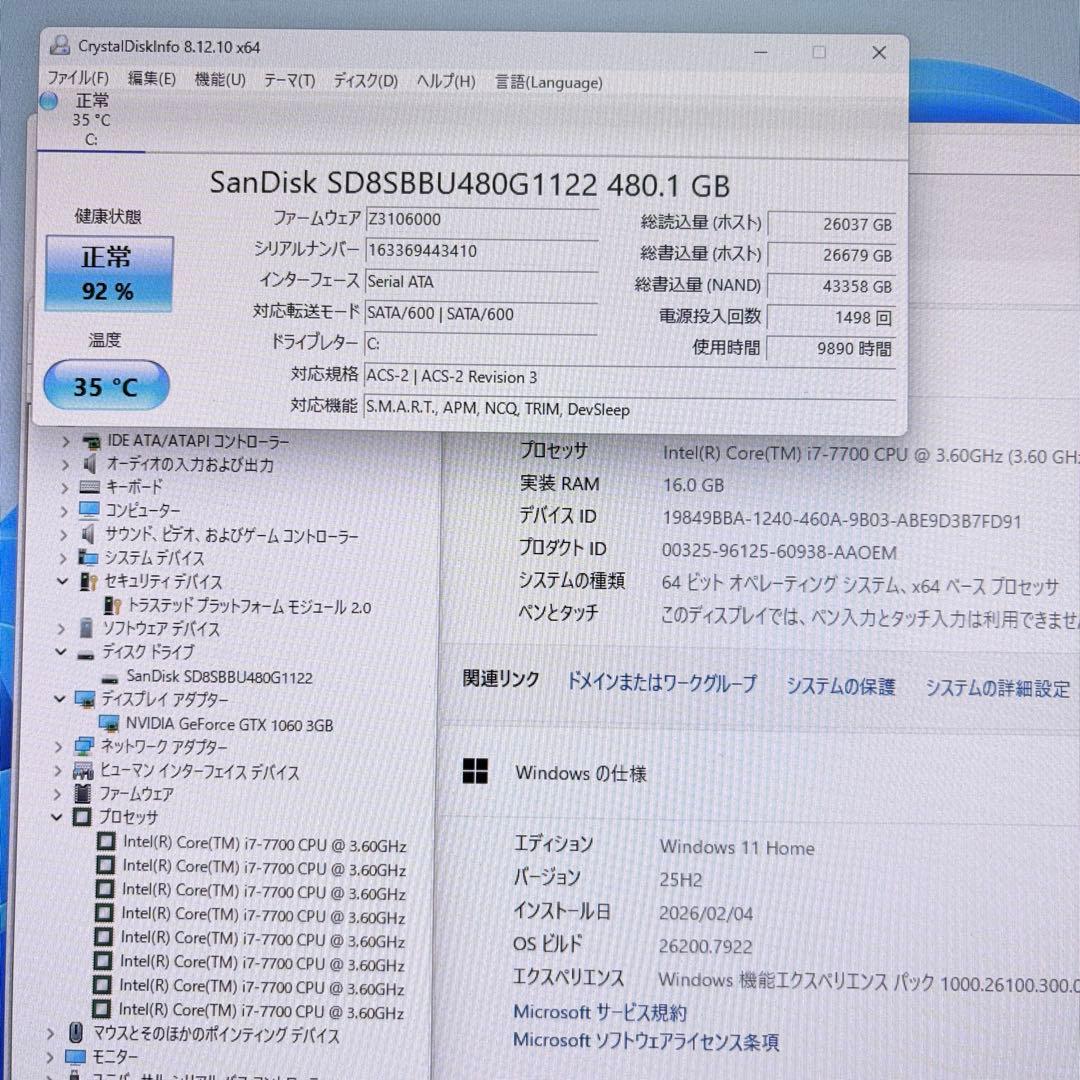Viewport: 1080px width, 1080px height.
Task: Click the mouse and pointing devices icon
Action: tap(76, 1032)
